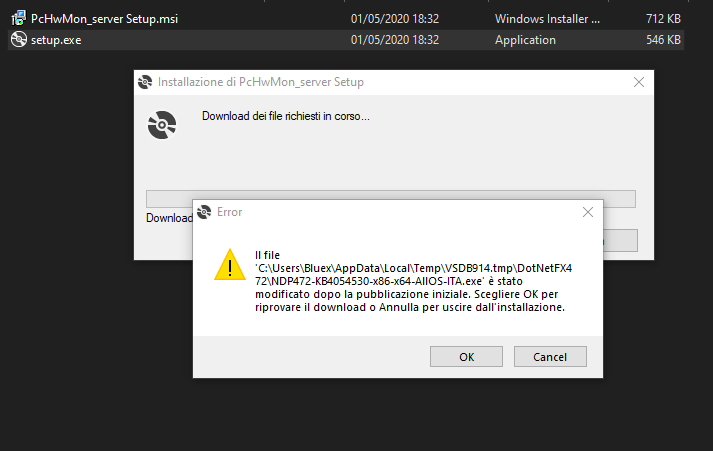Close the Installazione di PcHwMon_server Setup window

coord(637,83)
